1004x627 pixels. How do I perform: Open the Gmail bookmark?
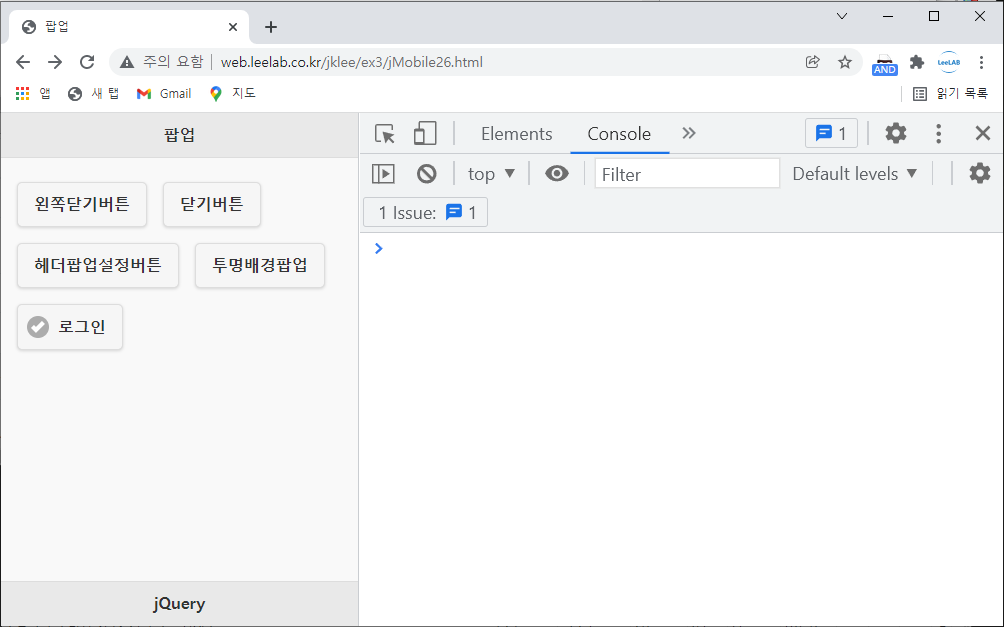coord(164,94)
